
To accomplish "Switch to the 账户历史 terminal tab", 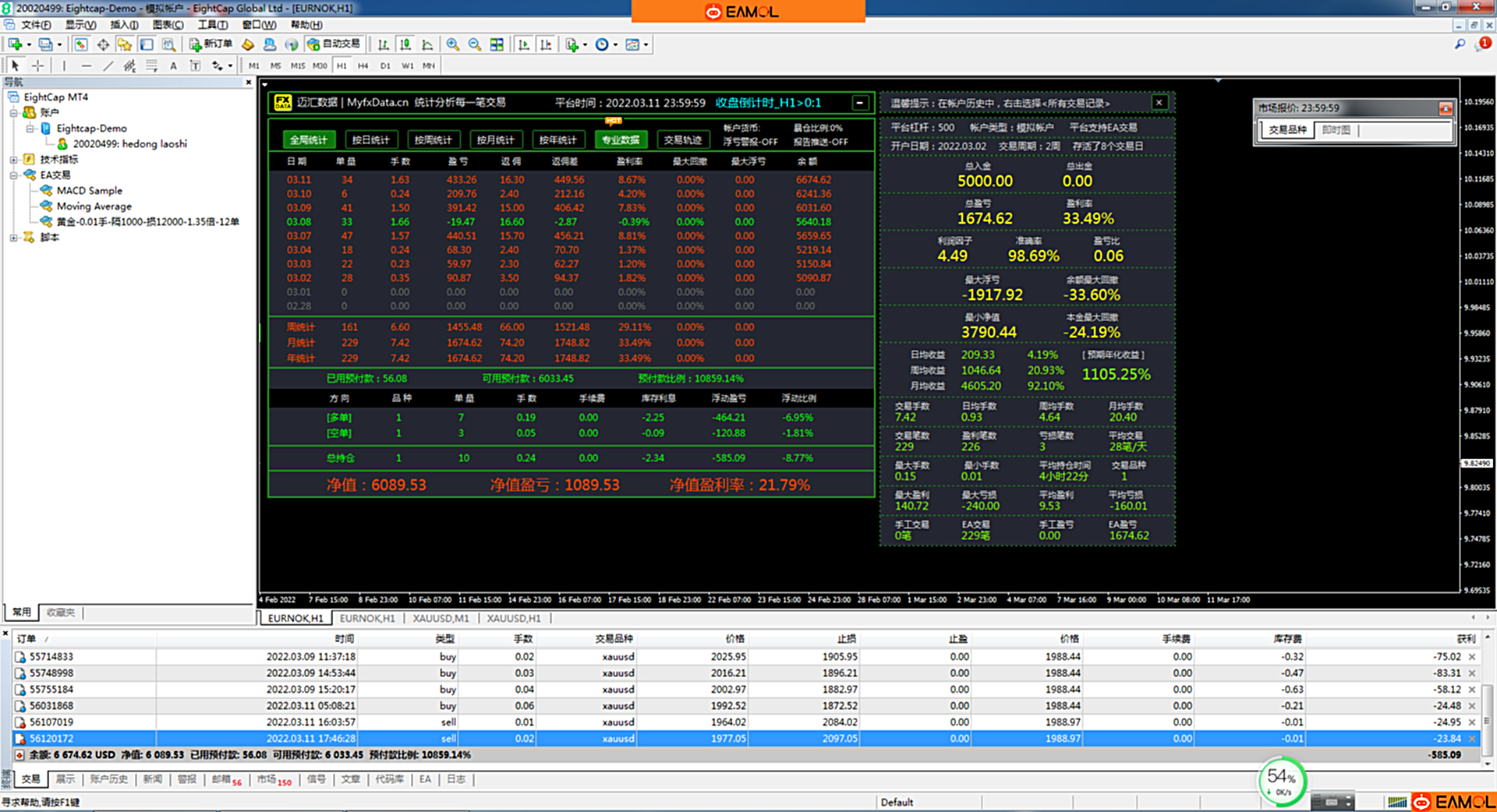I will [108, 779].
